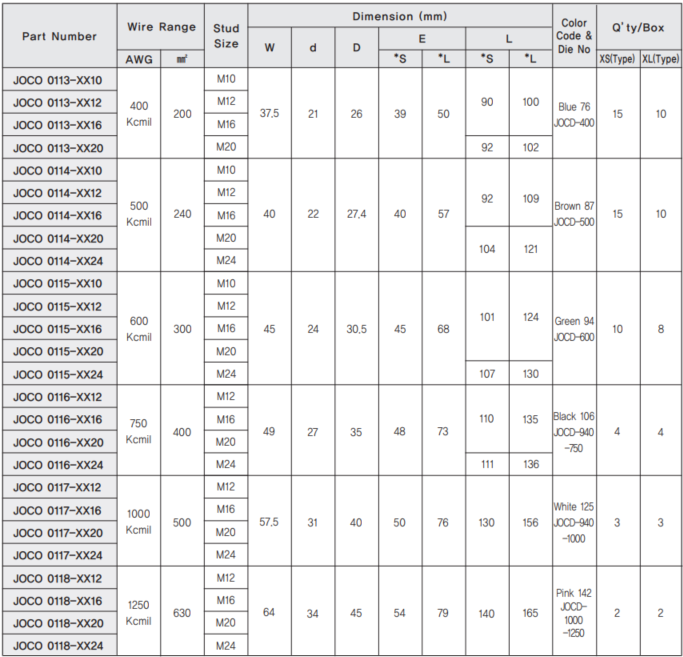Select the XS(Type) sub-header

click(x=617, y=59)
